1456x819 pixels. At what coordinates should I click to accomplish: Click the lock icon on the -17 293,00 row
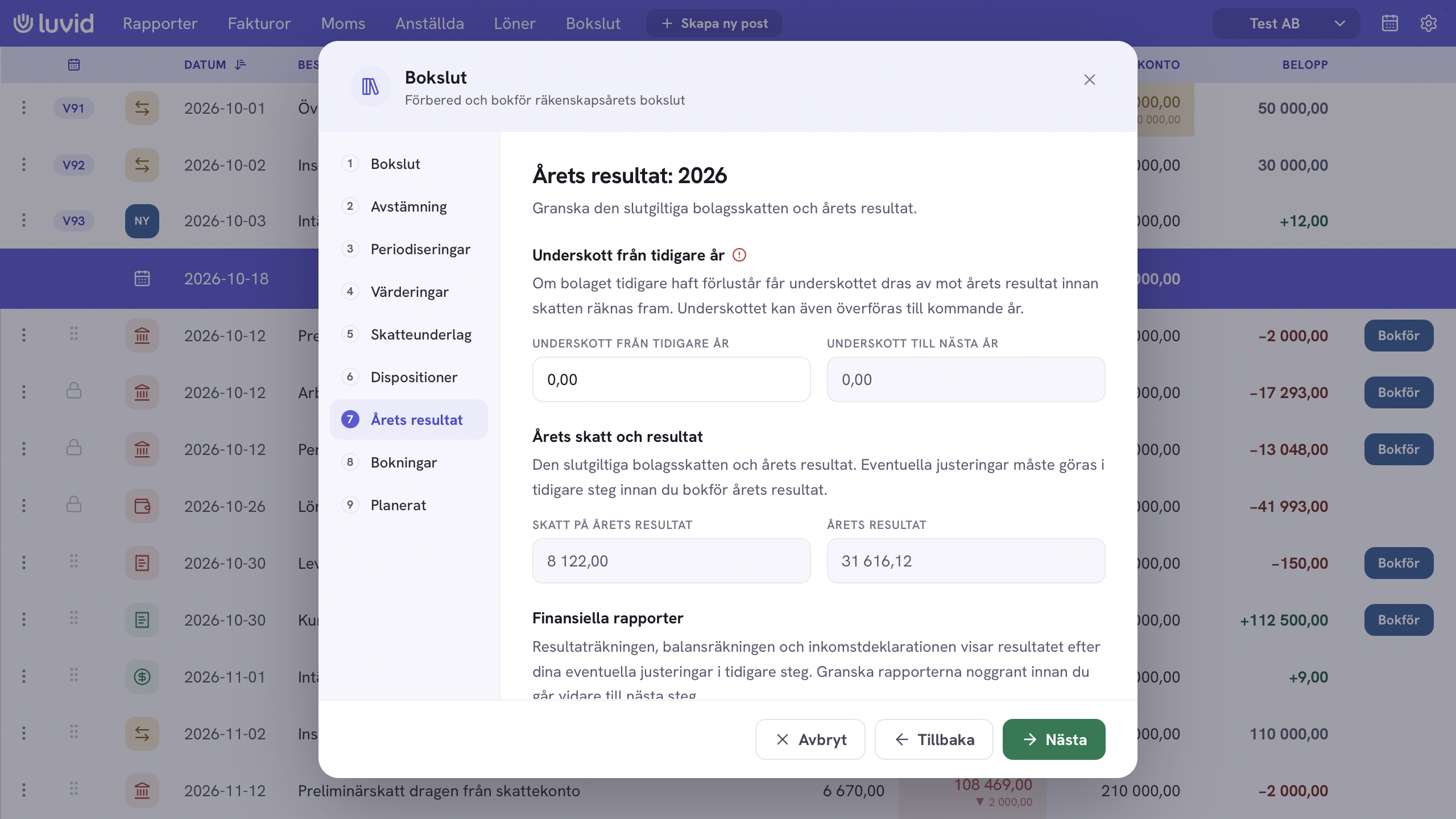pyautogui.click(x=74, y=391)
